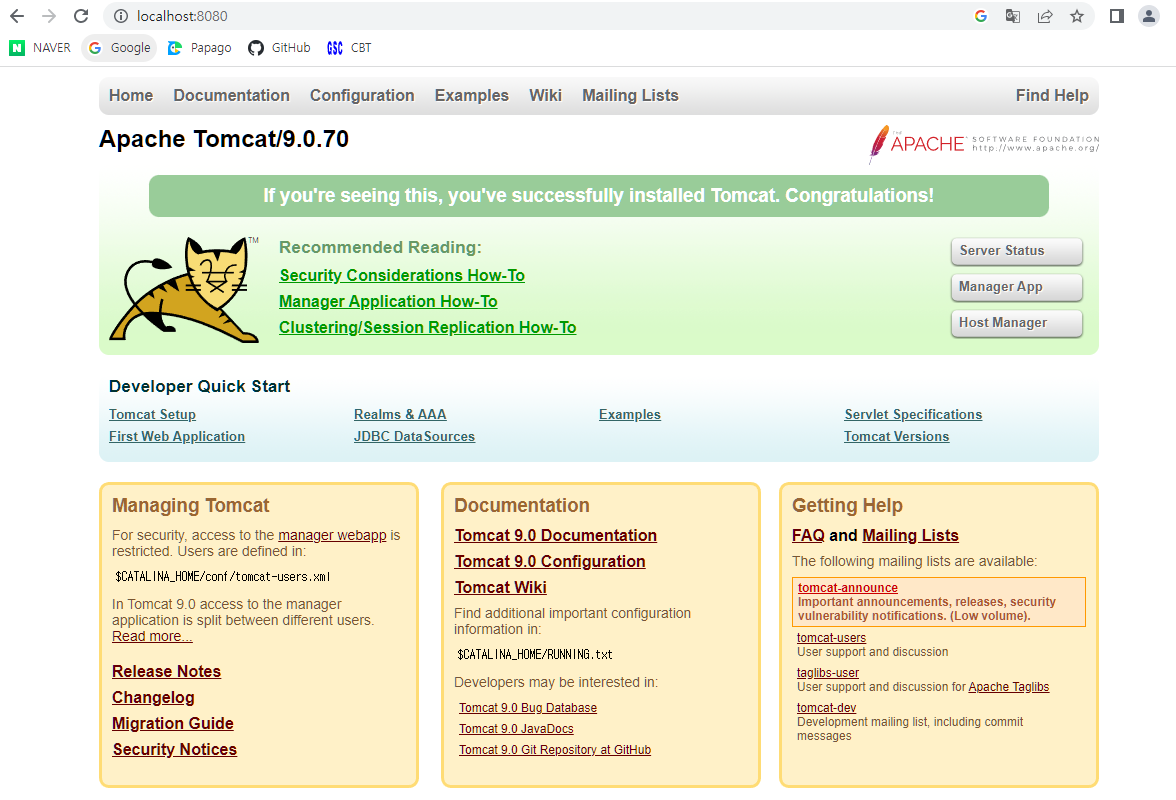Open Tomcat 9.0 Bug Database link

528,708
